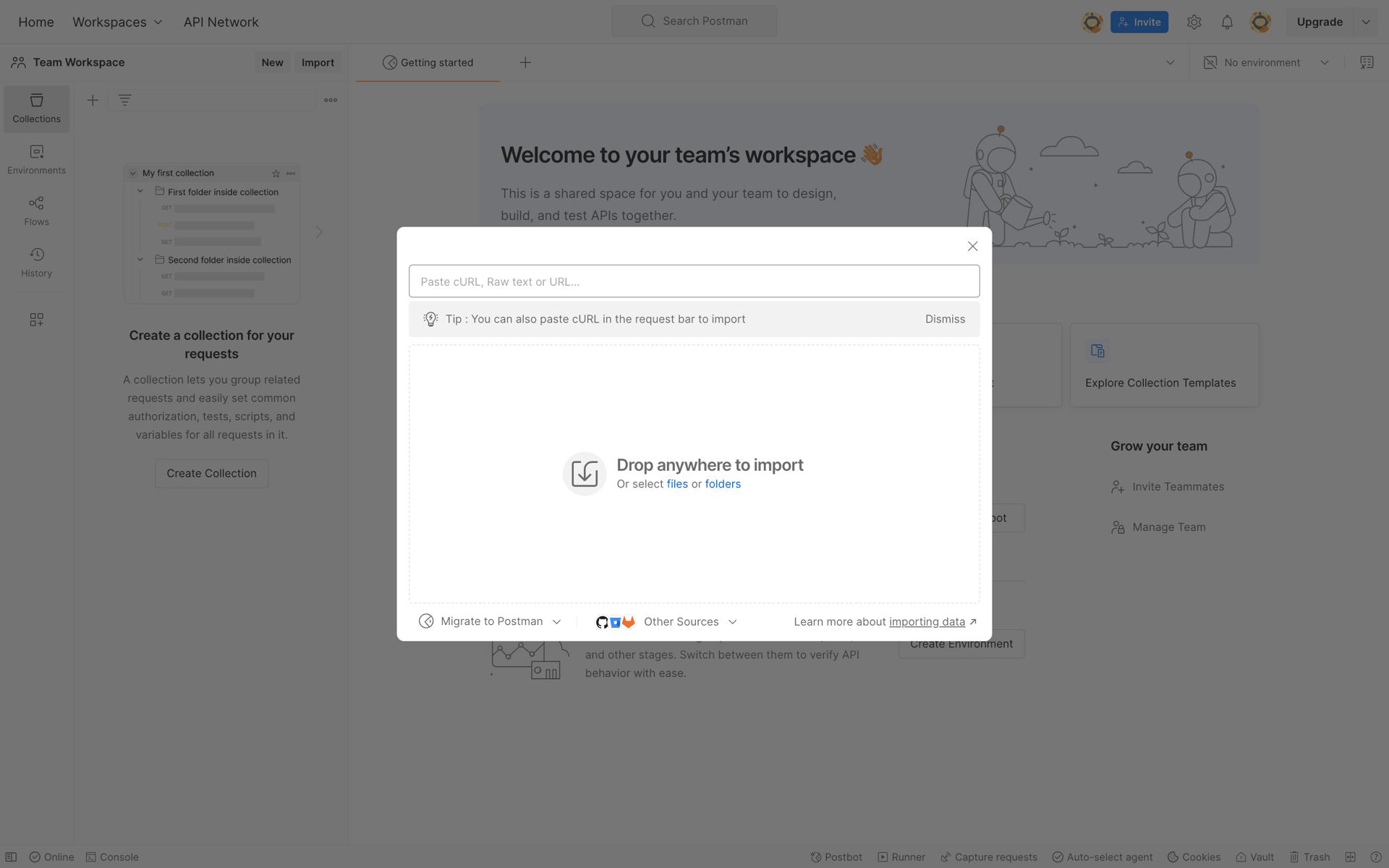Select Flows in the sidebar
The image size is (1389, 868).
(x=36, y=211)
